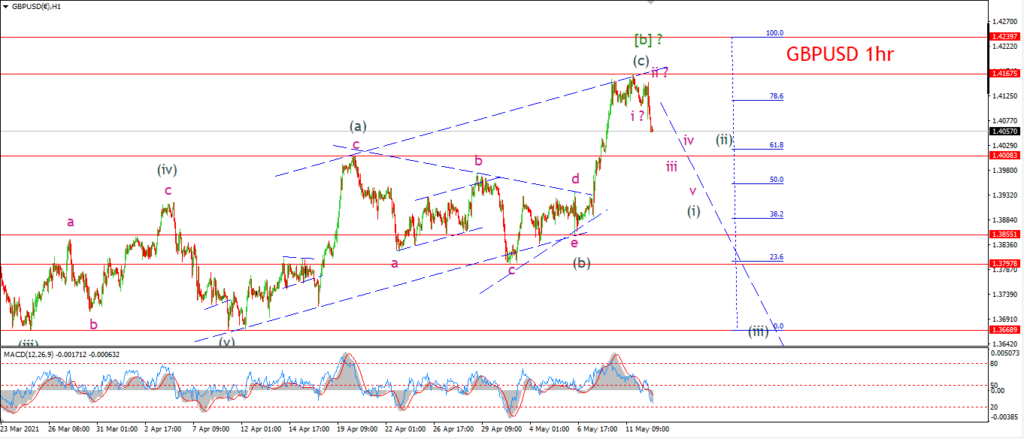Click the 6 May 17:00 time axis label
The image size is (1024, 439).
point(598,429)
